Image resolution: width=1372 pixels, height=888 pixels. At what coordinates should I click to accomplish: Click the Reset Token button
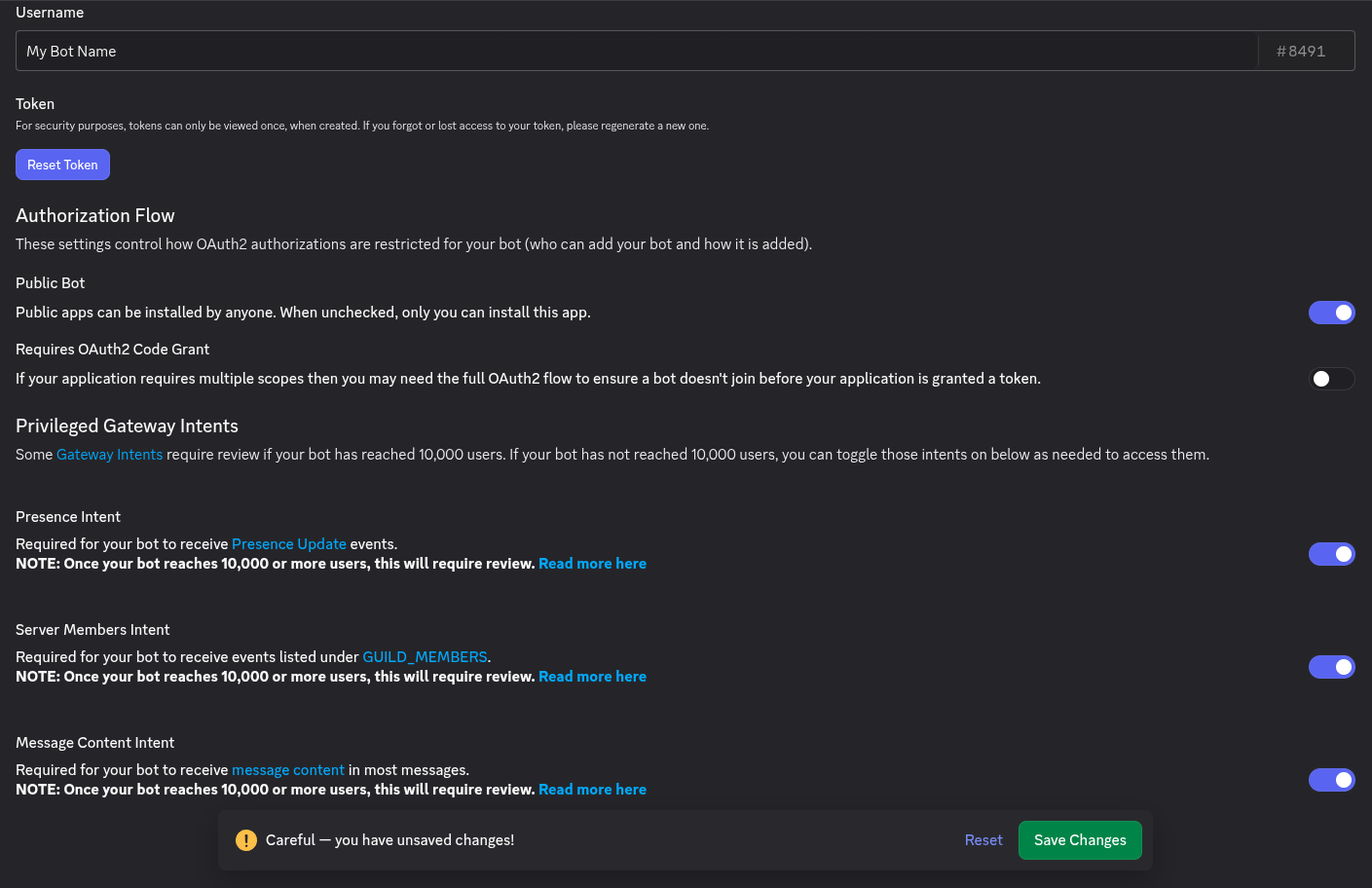pos(62,165)
